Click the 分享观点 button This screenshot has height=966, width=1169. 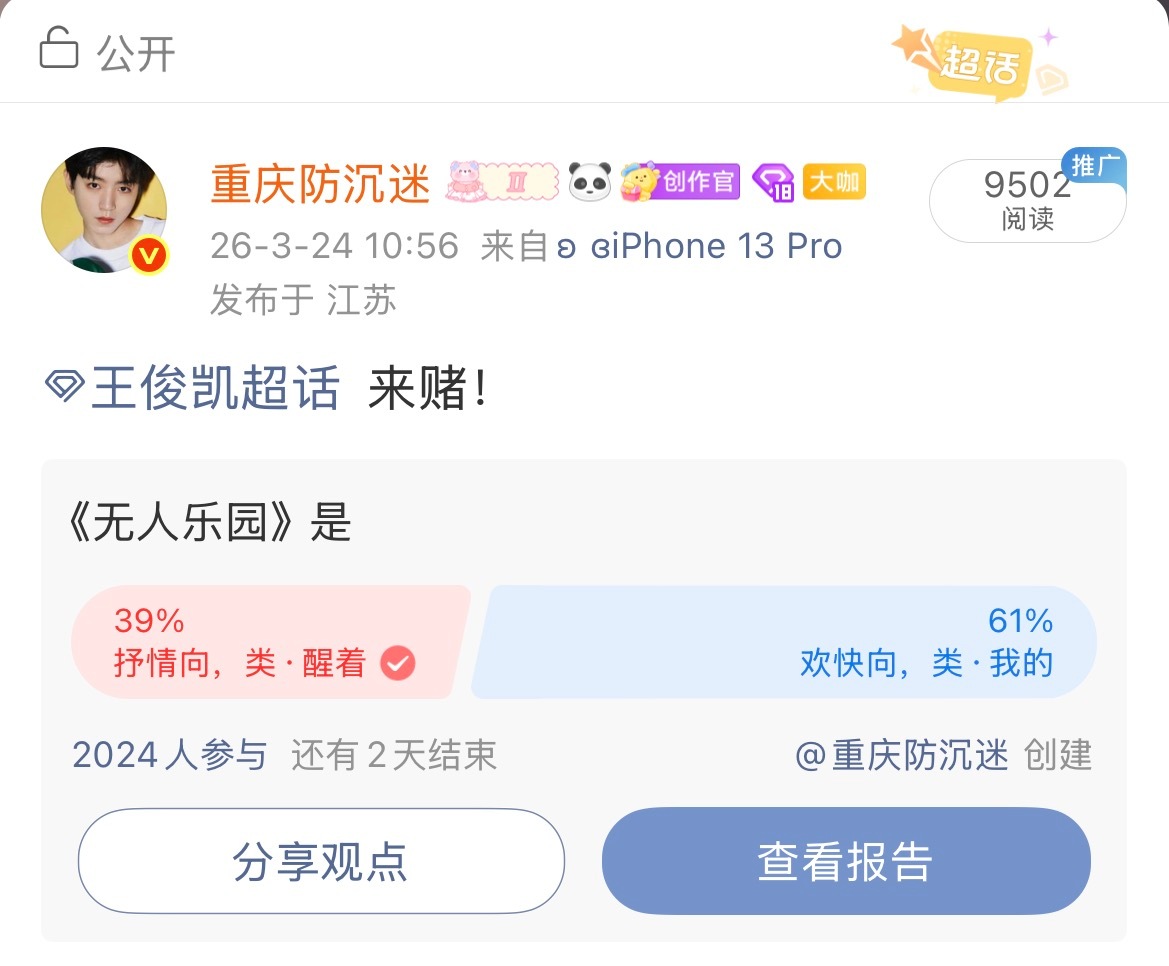coord(322,861)
